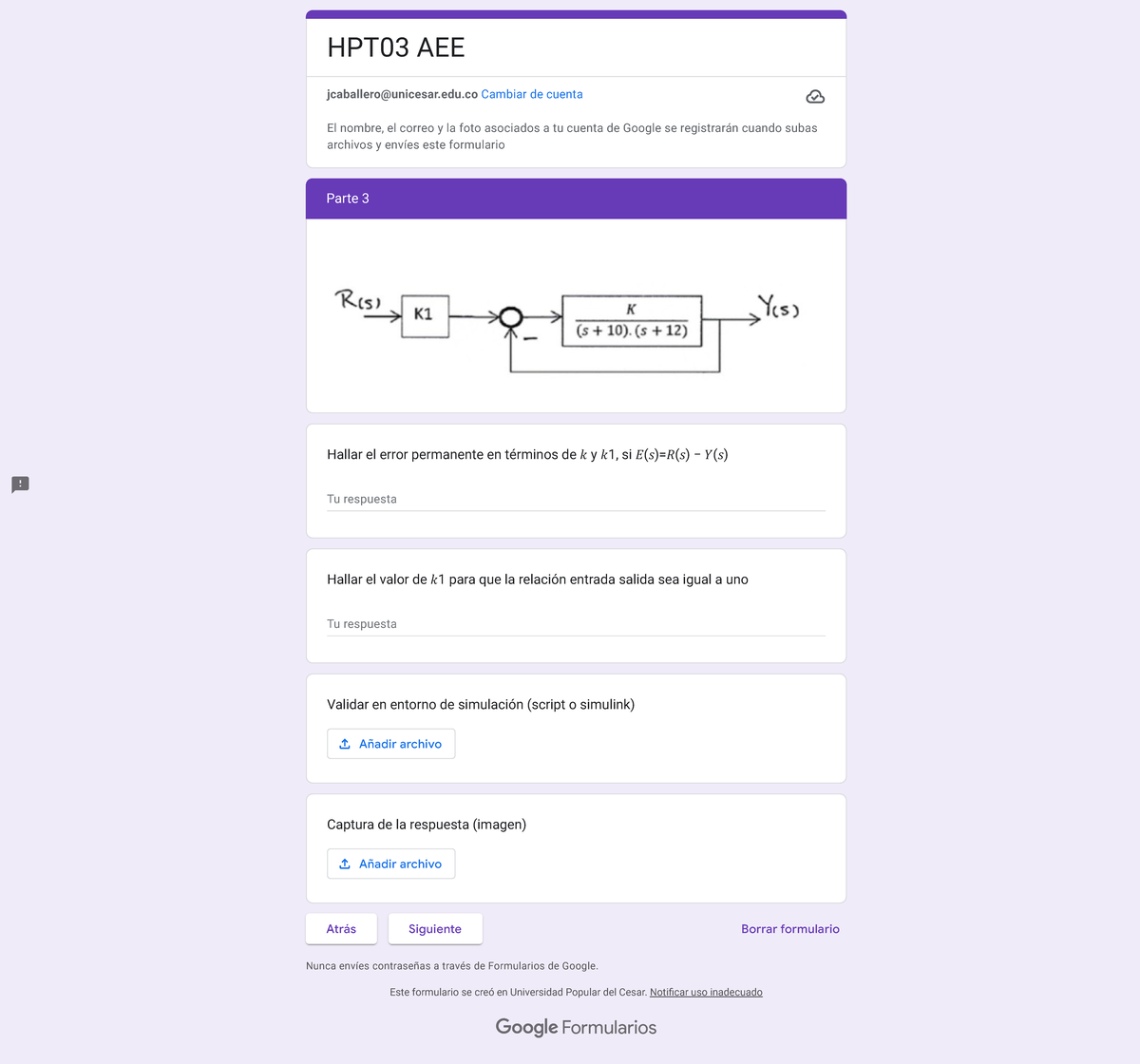The image size is (1140, 1064).
Task: Click the K1 block in the diagram
Action: pyautogui.click(x=425, y=314)
